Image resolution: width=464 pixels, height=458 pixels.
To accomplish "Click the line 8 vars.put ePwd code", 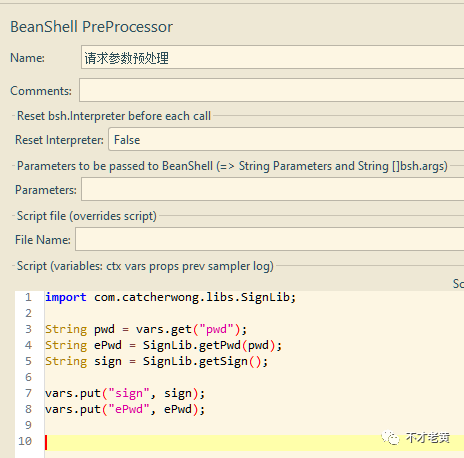I will (x=125, y=409).
